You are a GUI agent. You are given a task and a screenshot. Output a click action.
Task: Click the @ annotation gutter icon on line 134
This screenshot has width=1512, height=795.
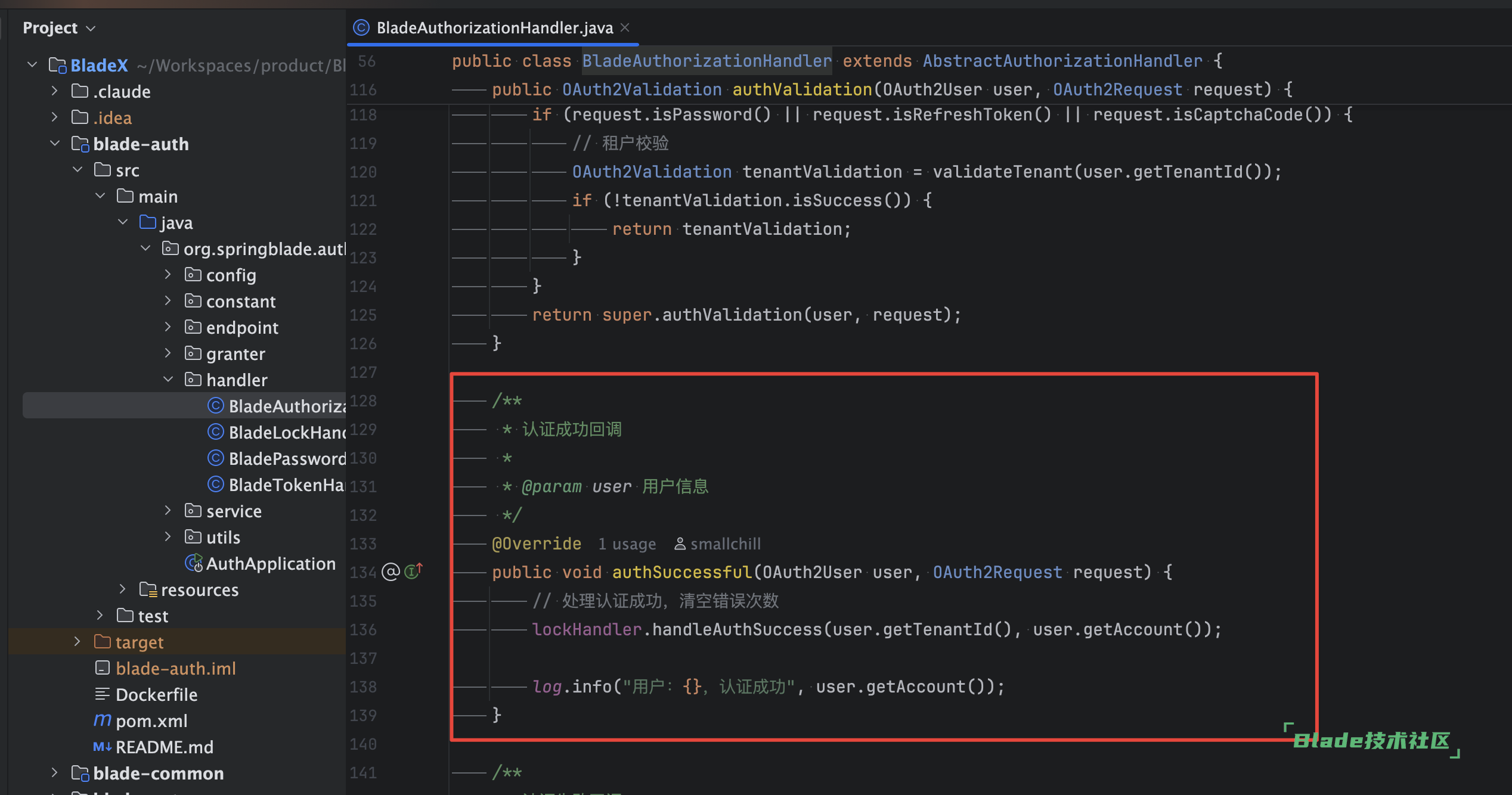point(391,572)
